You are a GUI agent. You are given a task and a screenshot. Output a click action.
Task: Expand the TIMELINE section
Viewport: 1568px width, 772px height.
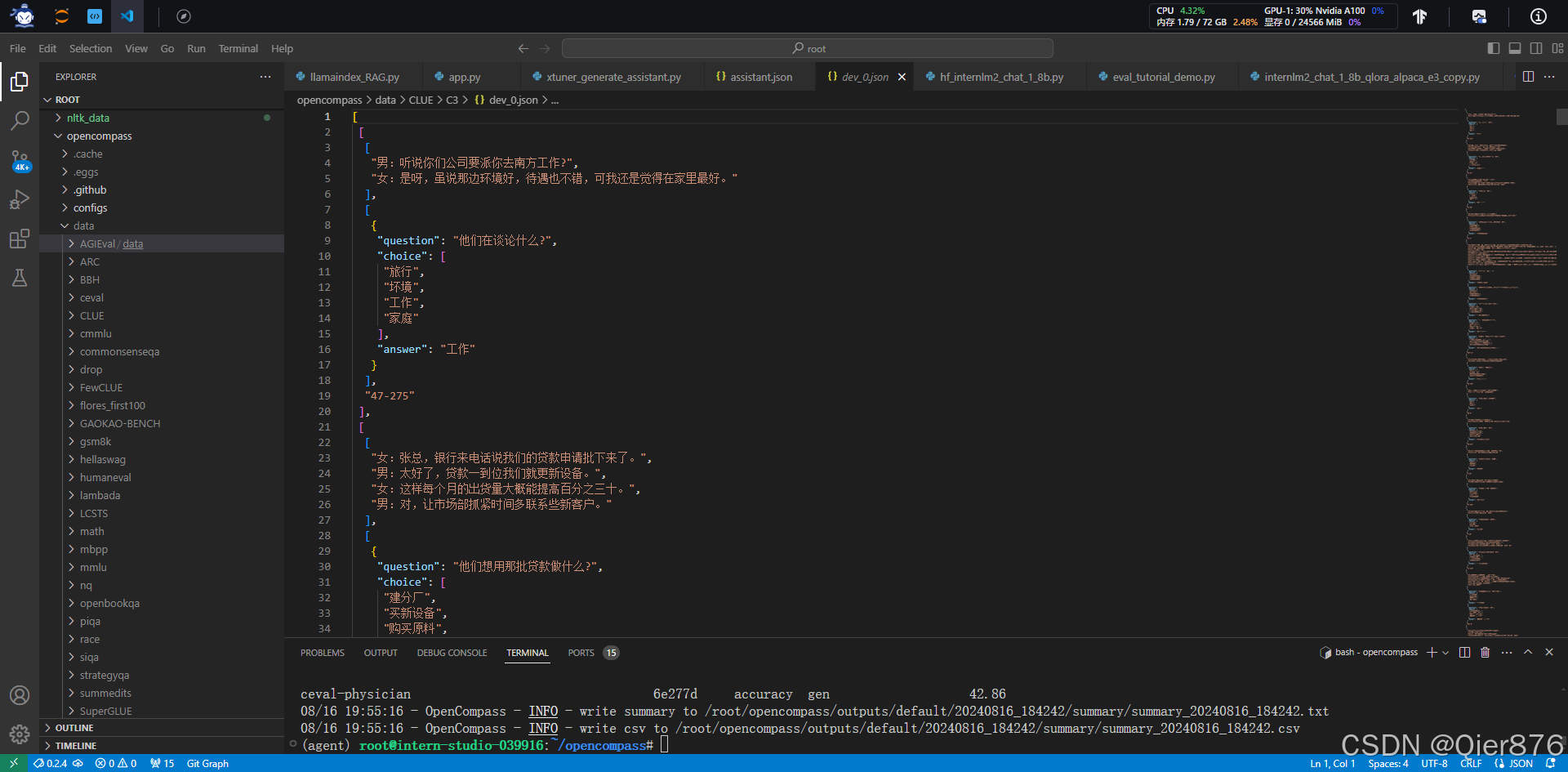click(x=162, y=746)
